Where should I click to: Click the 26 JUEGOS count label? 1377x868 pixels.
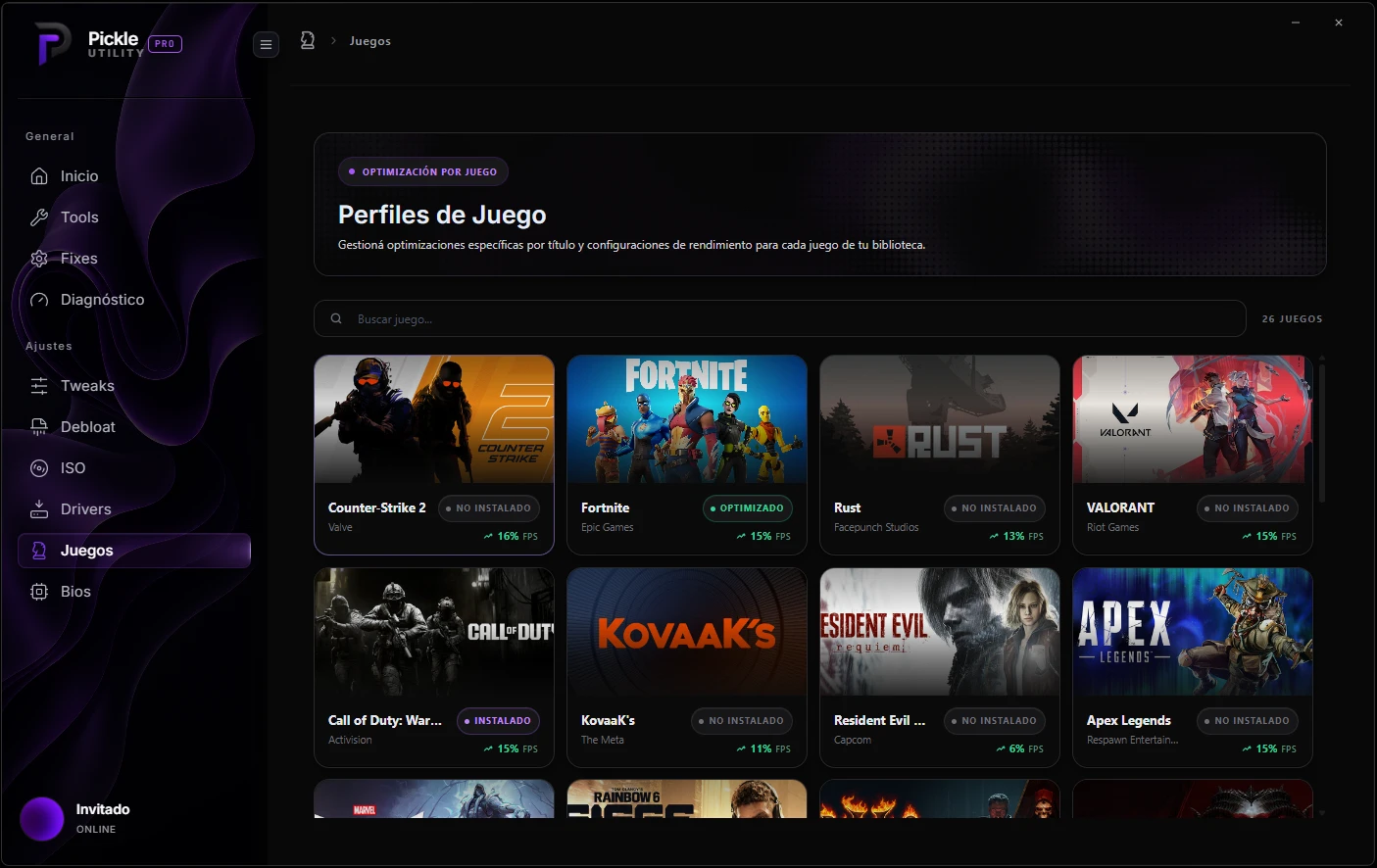(1292, 319)
